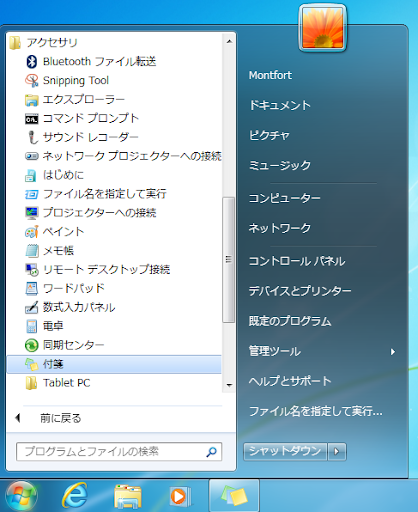This screenshot has height=512, width=418.
Task: Click the program list scrollbar thumb
Action: pos(229,259)
